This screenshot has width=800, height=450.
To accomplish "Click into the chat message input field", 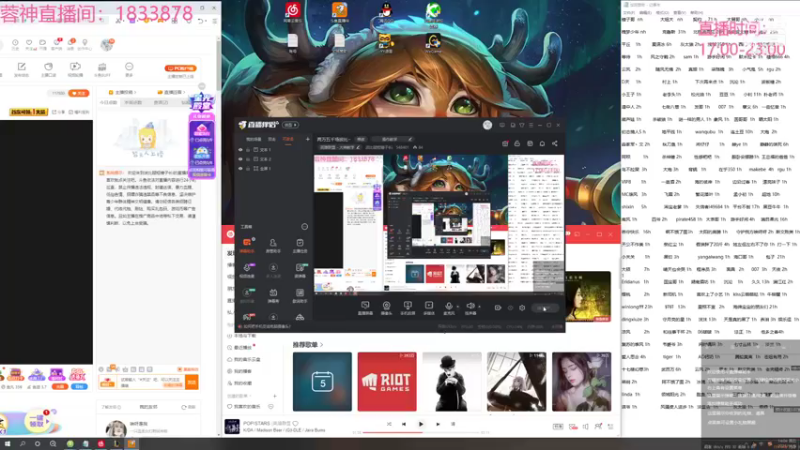I will click(152, 382).
